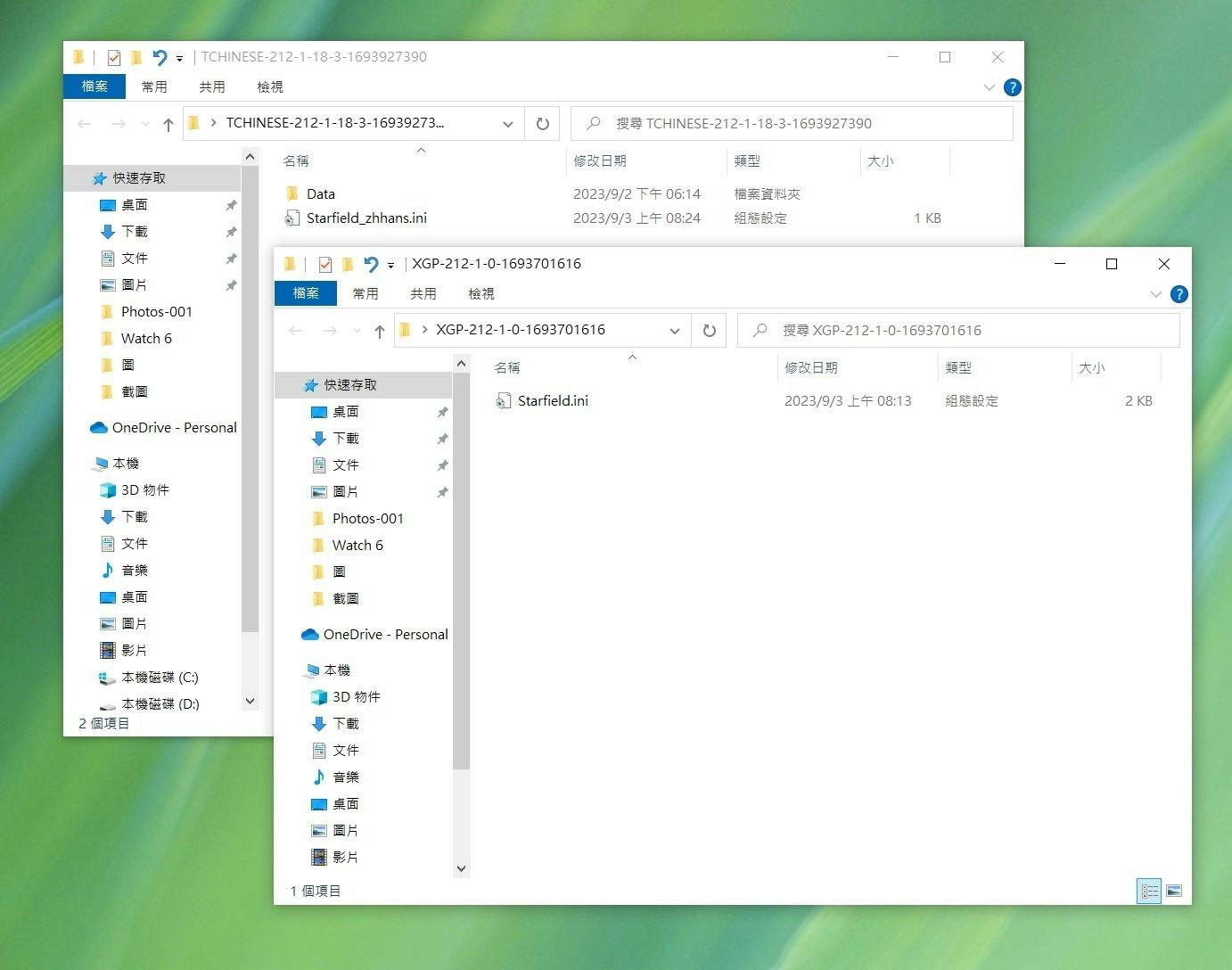Click search box in TCHINESE window
The width and height of the screenshot is (1232, 970).
click(792, 124)
